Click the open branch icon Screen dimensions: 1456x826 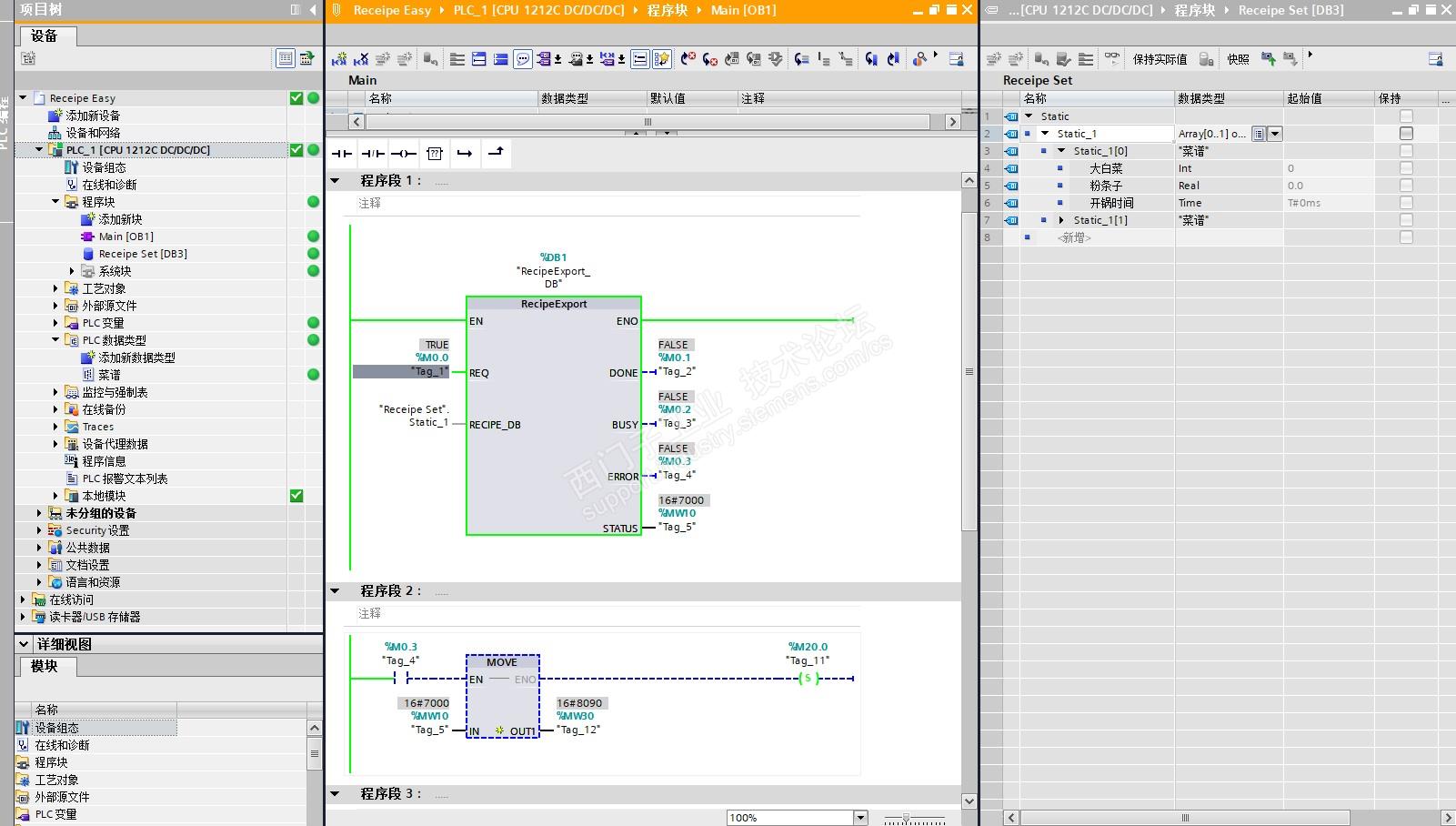pyautogui.click(x=465, y=154)
